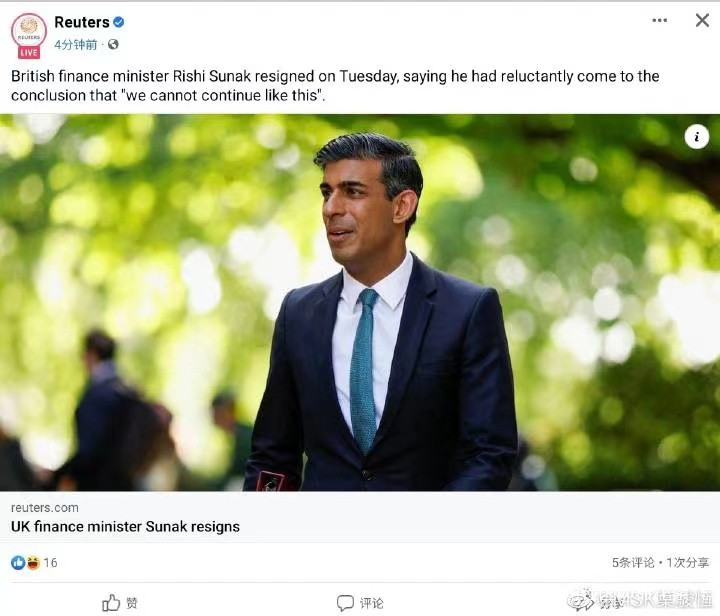Click the blue verified badge beside Reuters
The height and width of the screenshot is (616, 720).
coord(119,22)
